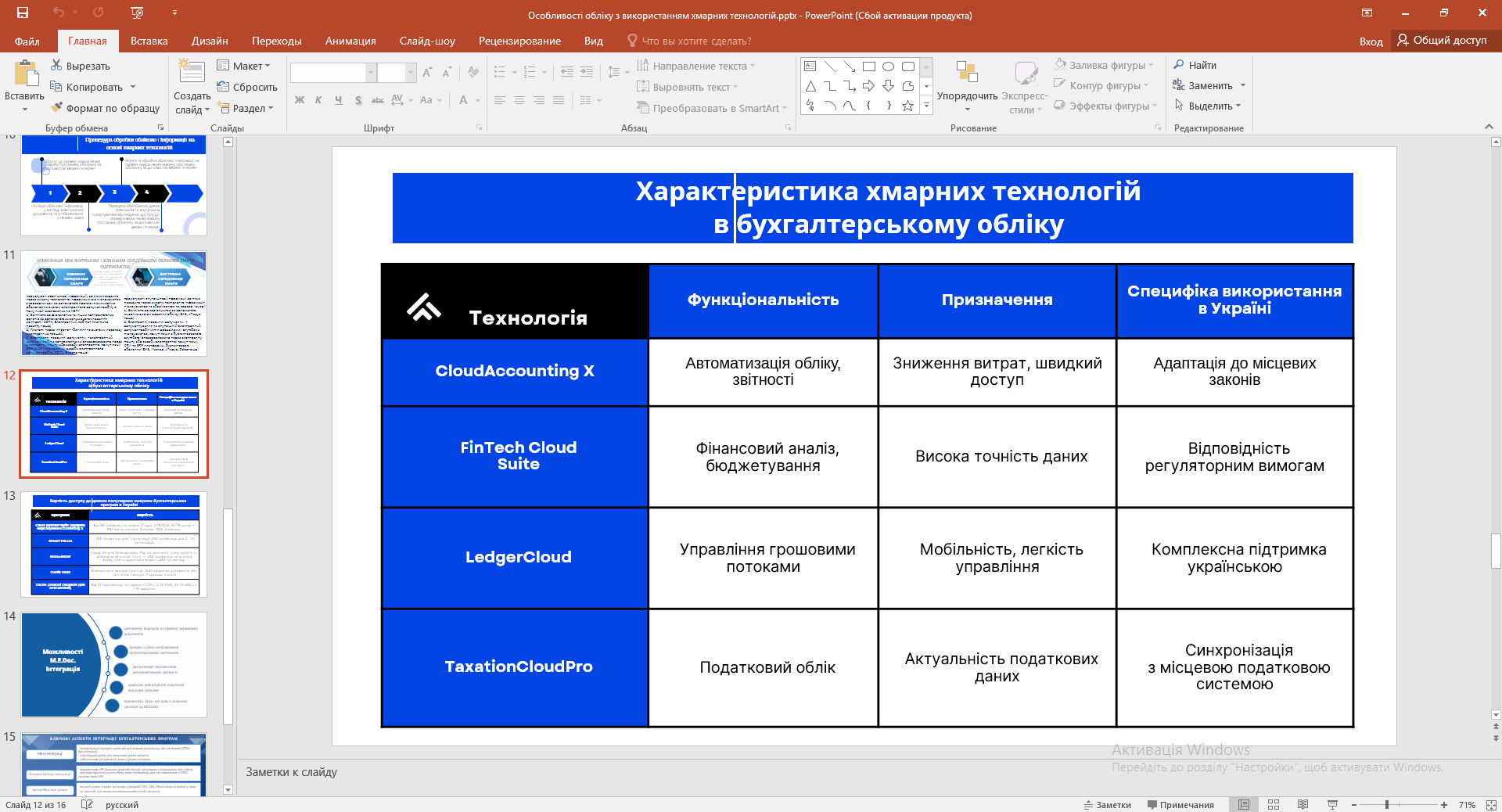Click the Find (Найти) magnifier icon
Screen dimensions: 1502x812
click(x=1179, y=65)
